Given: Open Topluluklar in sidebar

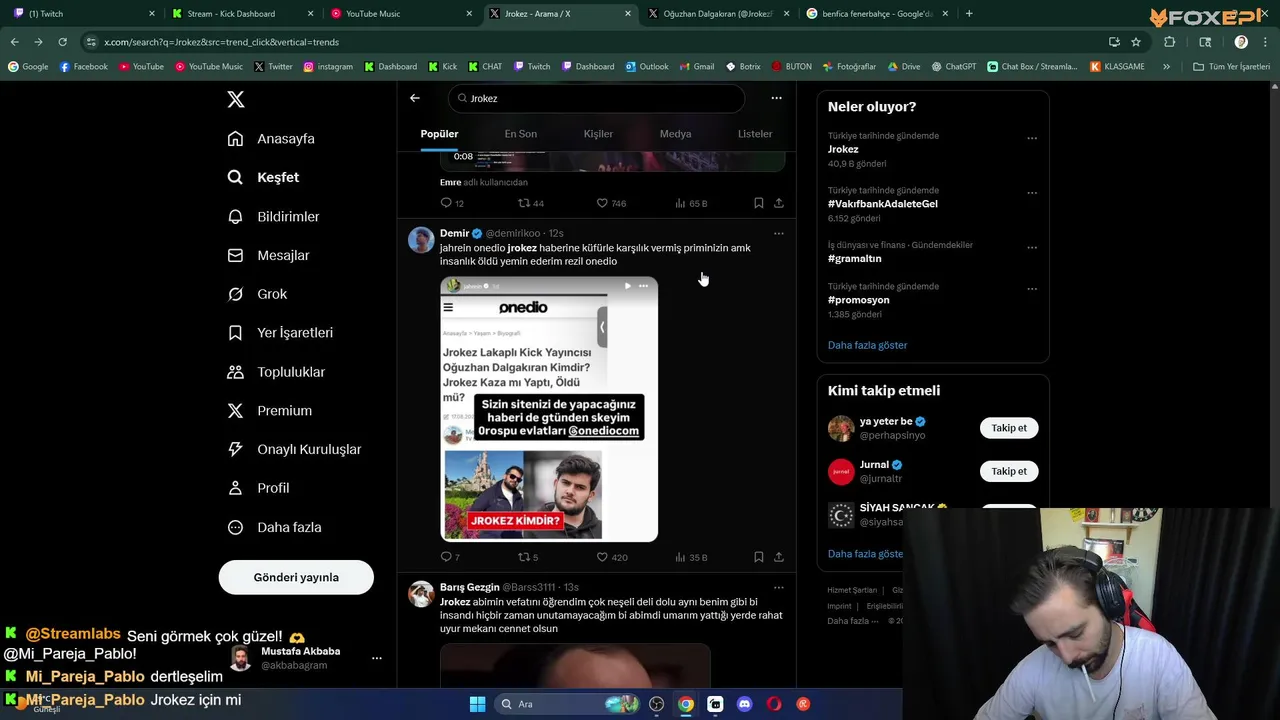Looking at the screenshot, I should pyautogui.click(x=276, y=371).
